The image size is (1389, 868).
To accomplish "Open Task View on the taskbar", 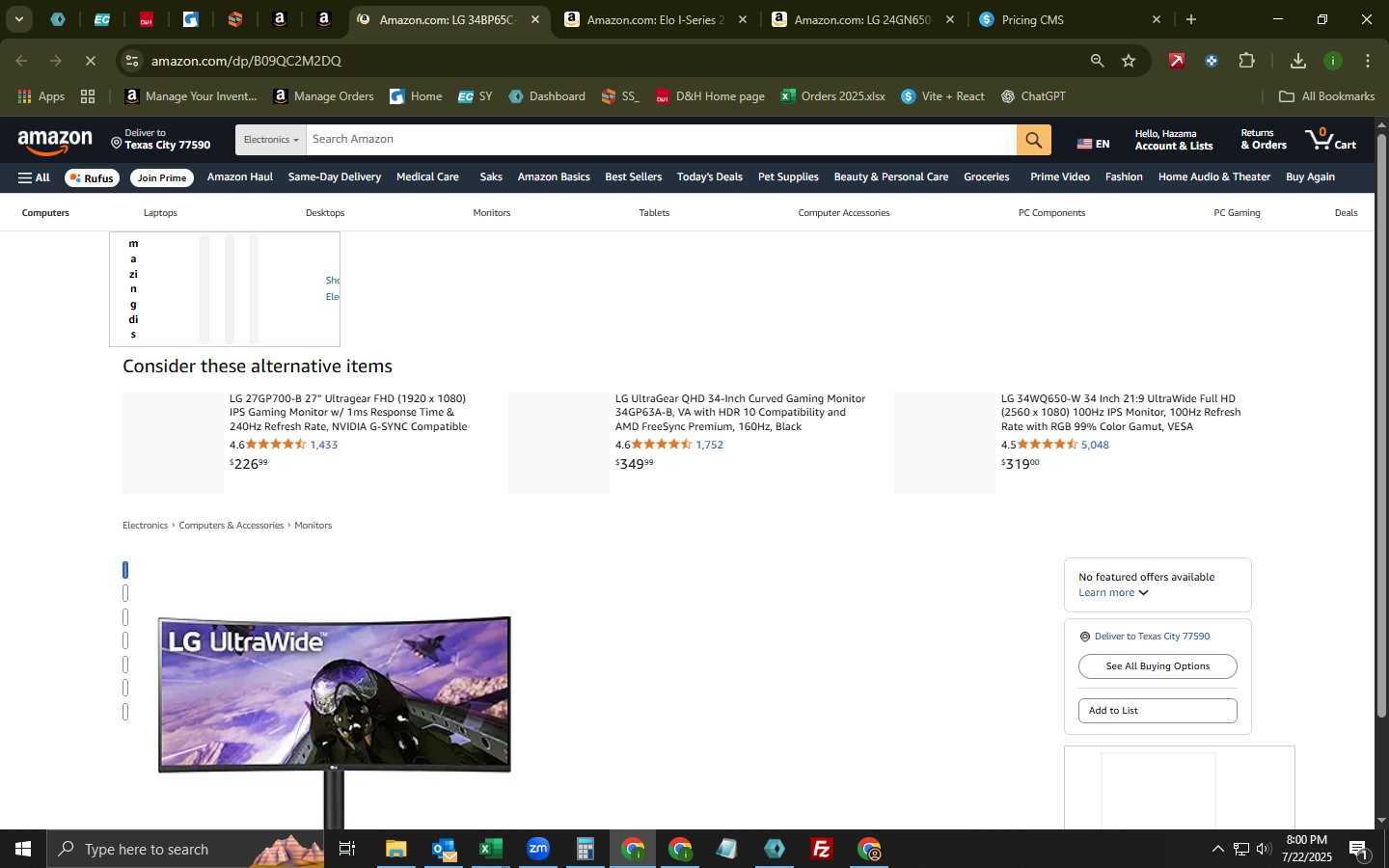I will coord(347,849).
